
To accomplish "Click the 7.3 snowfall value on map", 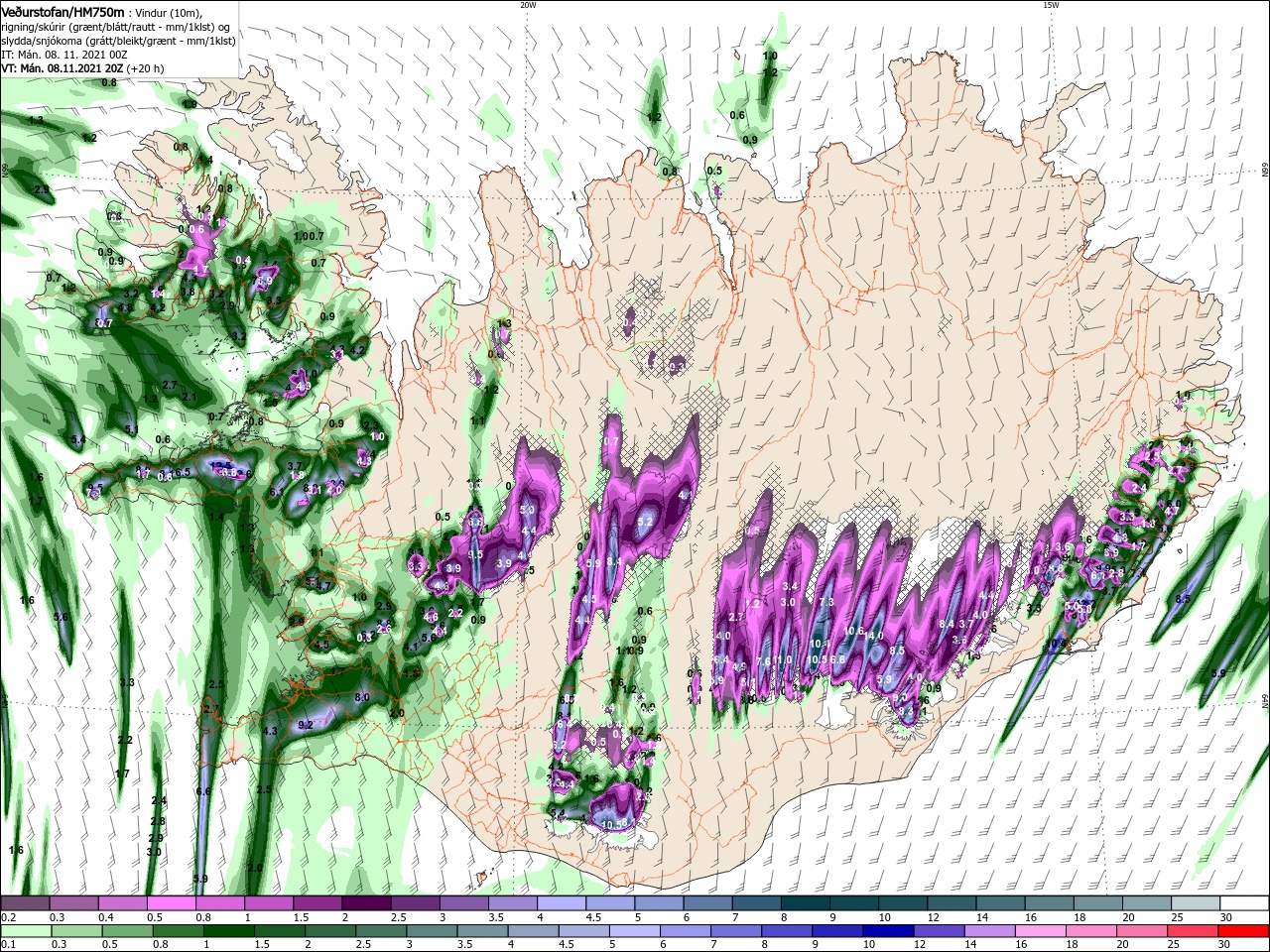I will pos(826,603).
